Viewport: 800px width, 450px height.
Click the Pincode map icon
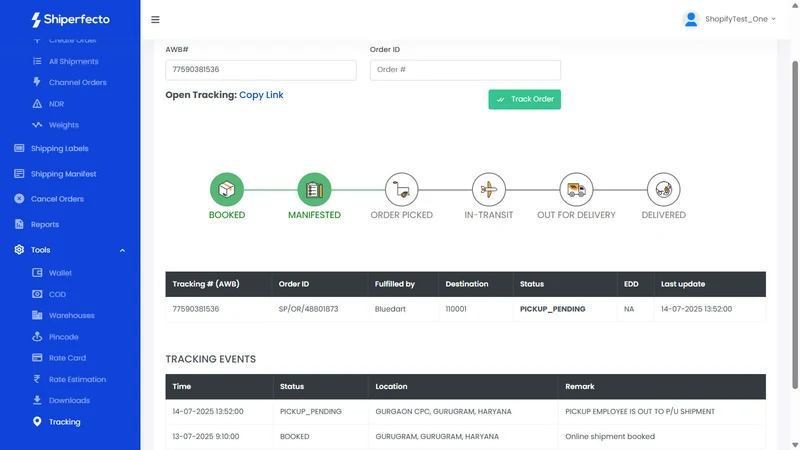[x=37, y=337]
